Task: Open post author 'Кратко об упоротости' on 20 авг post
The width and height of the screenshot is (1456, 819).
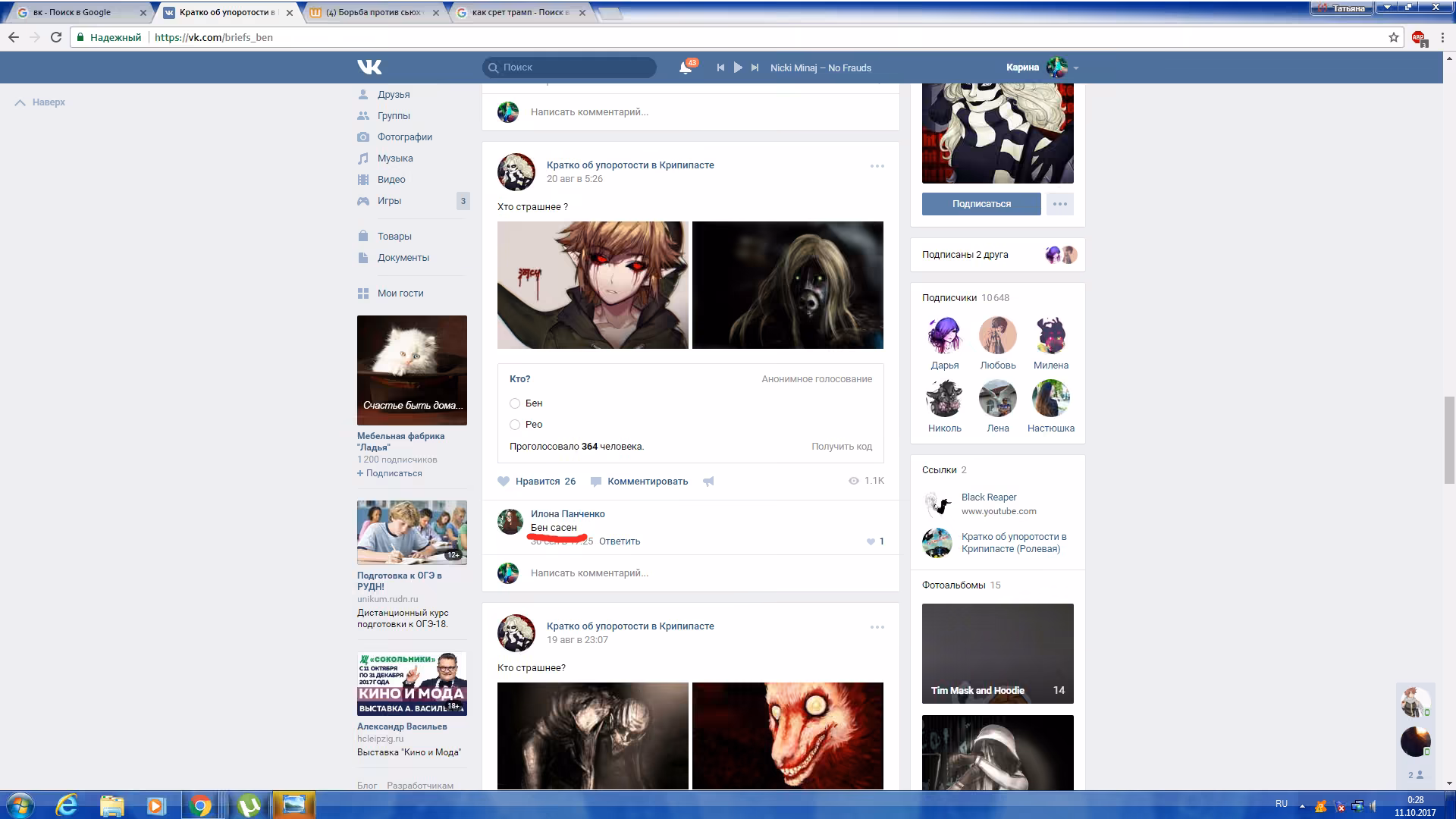Action: (x=630, y=165)
